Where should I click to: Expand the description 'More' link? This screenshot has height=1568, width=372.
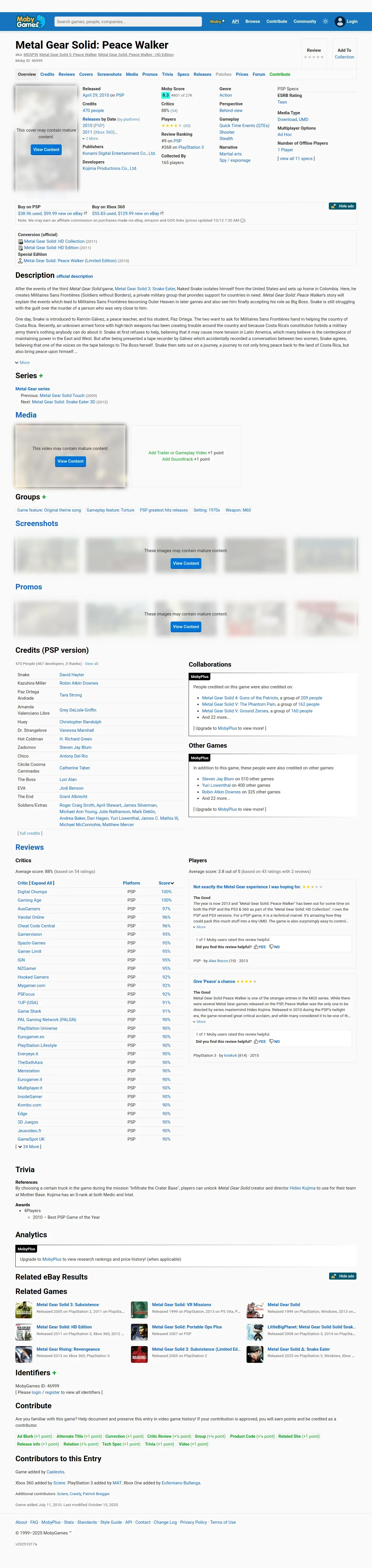pyautogui.click(x=22, y=362)
